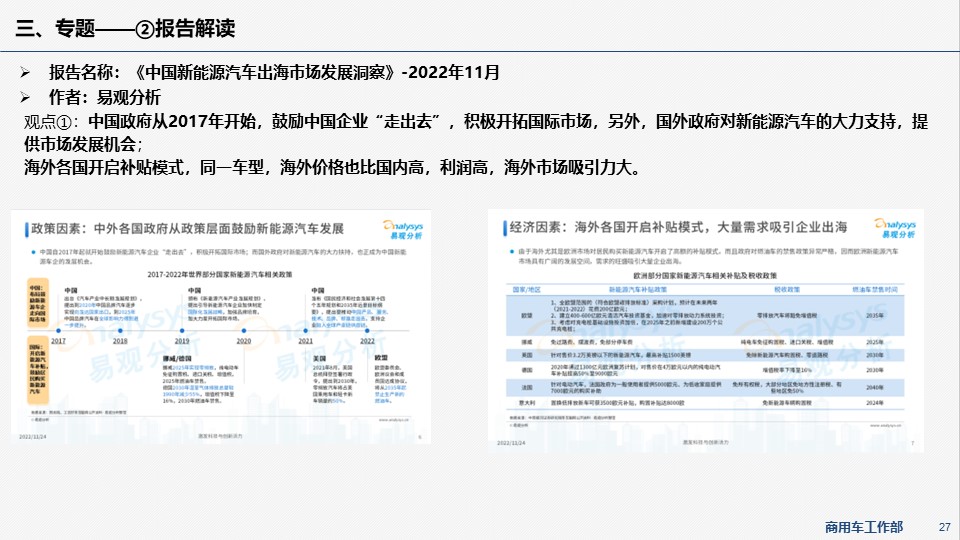Click the orange 国际 side label box
The image size is (960, 540).
(37, 370)
